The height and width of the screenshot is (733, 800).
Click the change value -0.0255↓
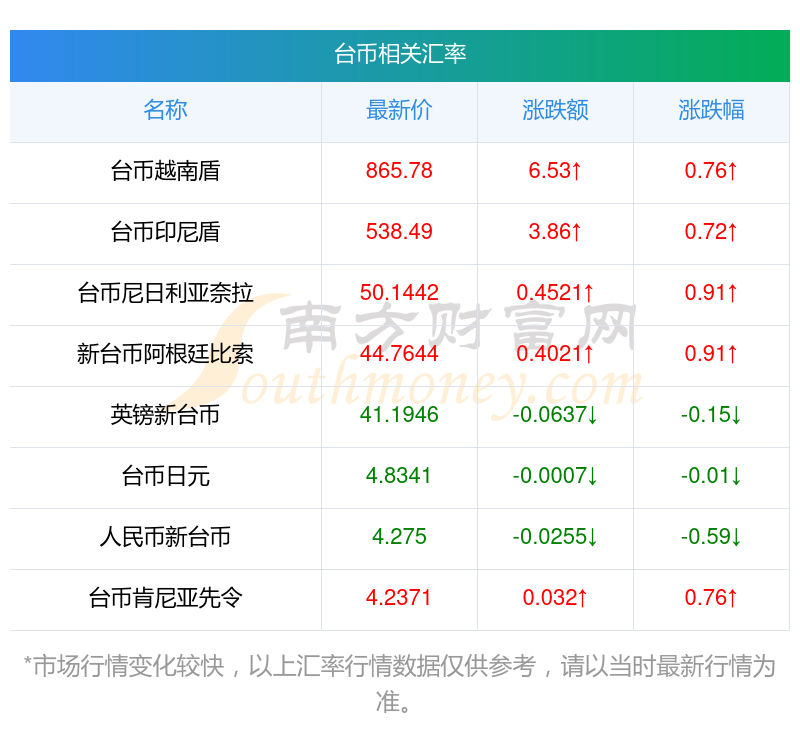point(555,537)
